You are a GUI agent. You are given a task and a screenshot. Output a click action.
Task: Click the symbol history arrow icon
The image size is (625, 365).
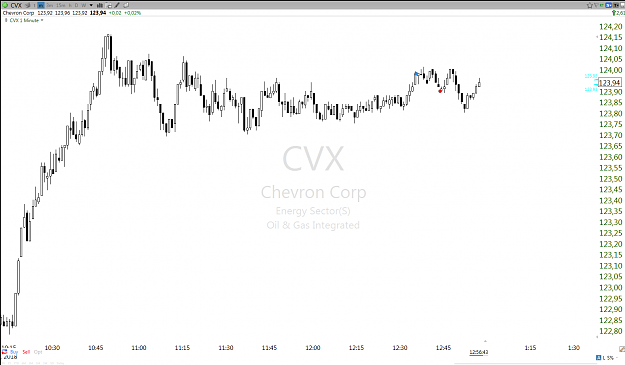tap(28, 5)
